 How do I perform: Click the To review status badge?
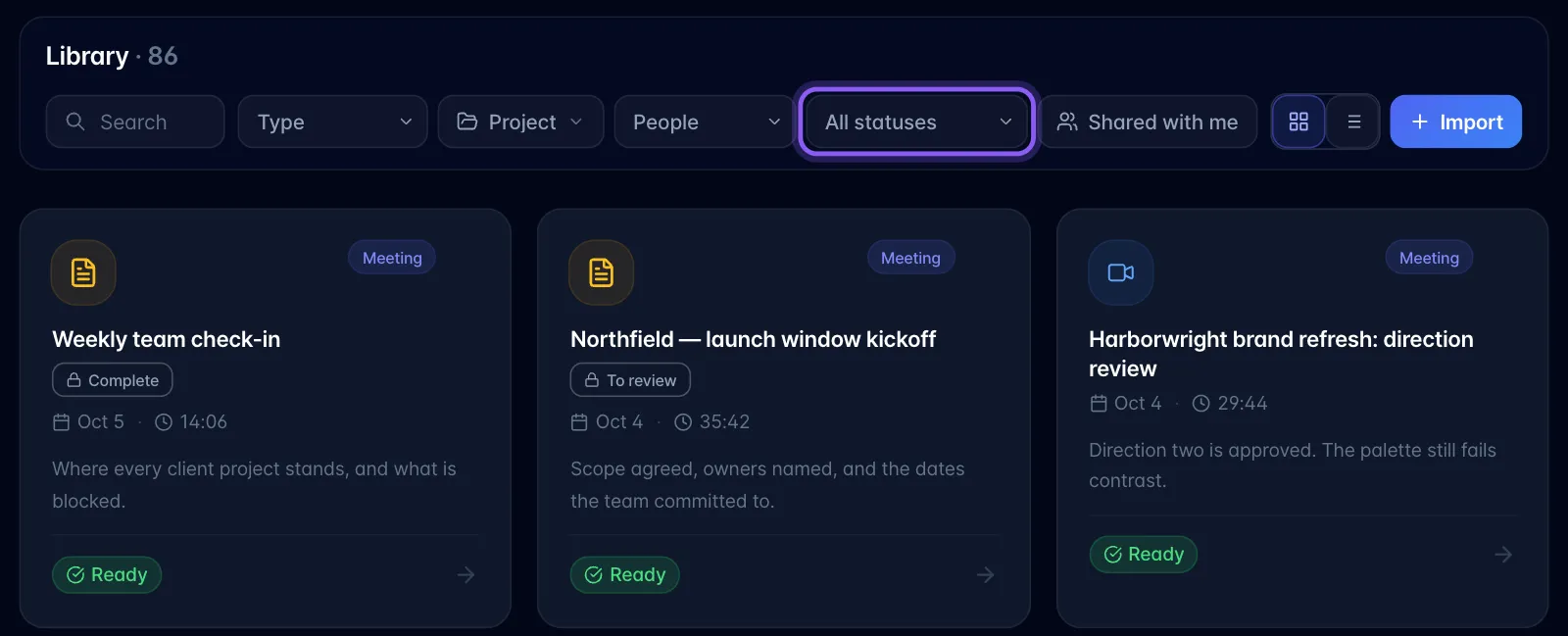pyautogui.click(x=630, y=380)
